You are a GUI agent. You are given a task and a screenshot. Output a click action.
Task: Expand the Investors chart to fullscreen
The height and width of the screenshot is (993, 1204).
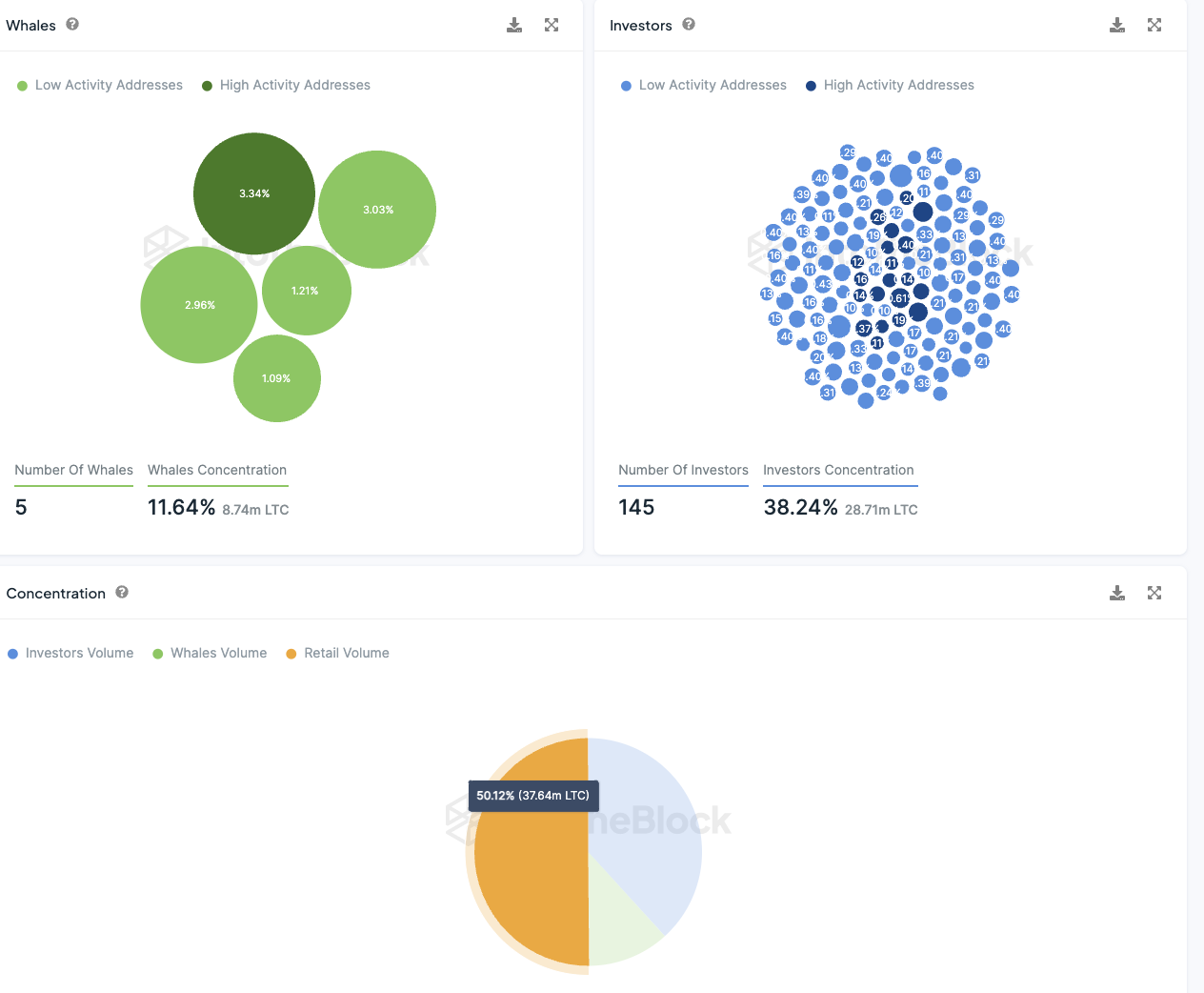(x=1154, y=26)
